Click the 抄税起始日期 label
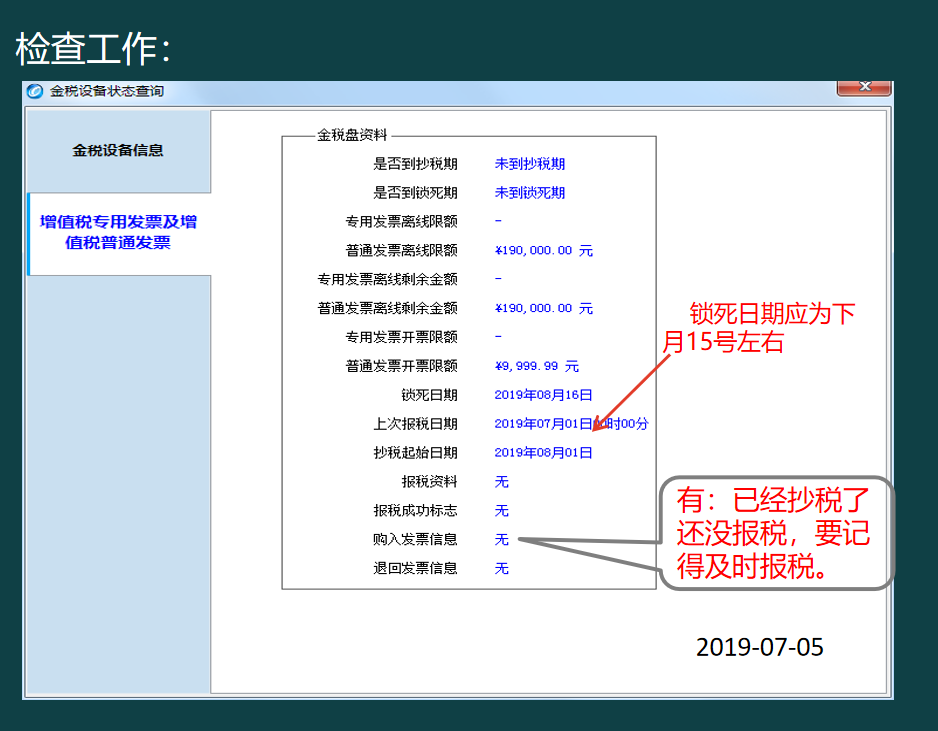Image resolution: width=938 pixels, height=731 pixels. click(415, 452)
